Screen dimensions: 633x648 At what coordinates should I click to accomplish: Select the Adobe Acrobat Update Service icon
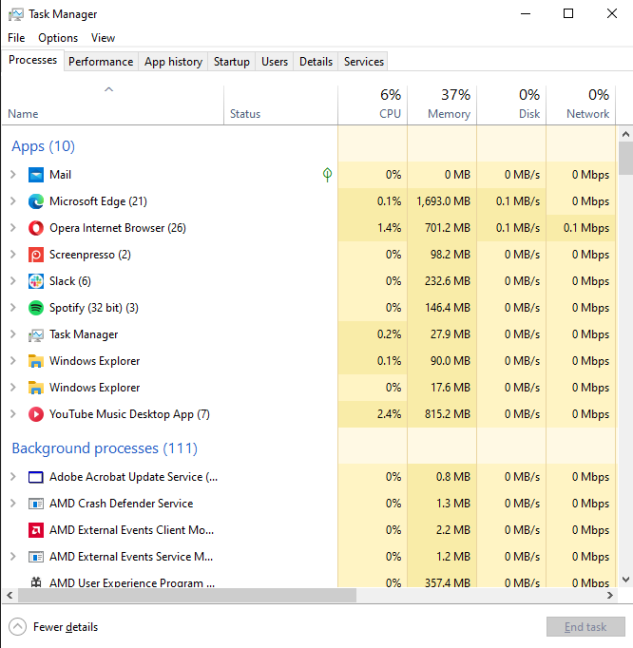tap(36, 477)
